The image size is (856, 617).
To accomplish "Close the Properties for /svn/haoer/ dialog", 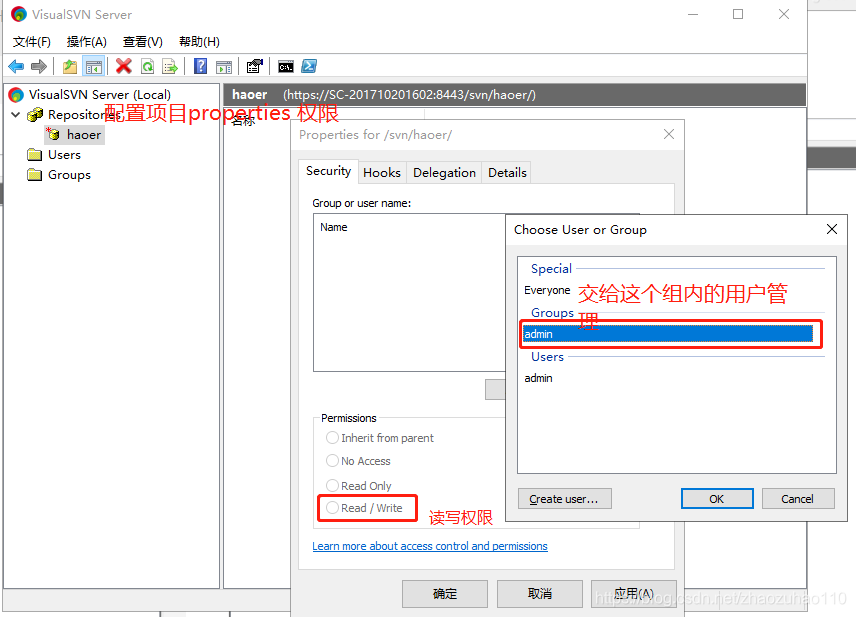I will 669,134.
